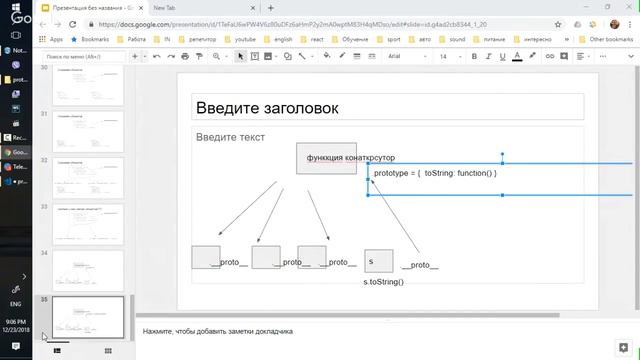This screenshot has width=640, height=360.
Task: Switch to filmstrip view
Action: [57, 351]
